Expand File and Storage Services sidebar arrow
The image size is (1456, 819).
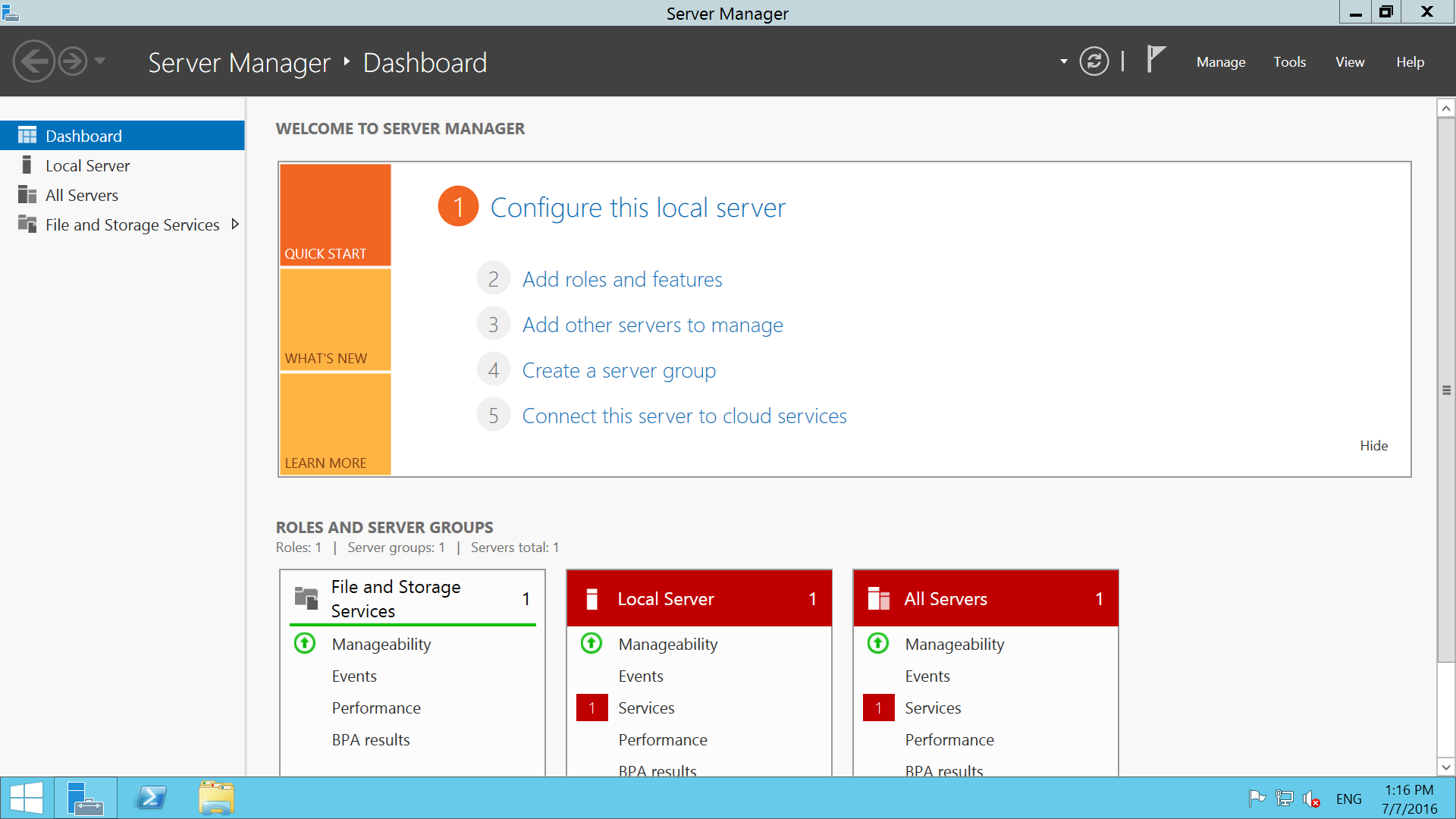[x=235, y=224]
